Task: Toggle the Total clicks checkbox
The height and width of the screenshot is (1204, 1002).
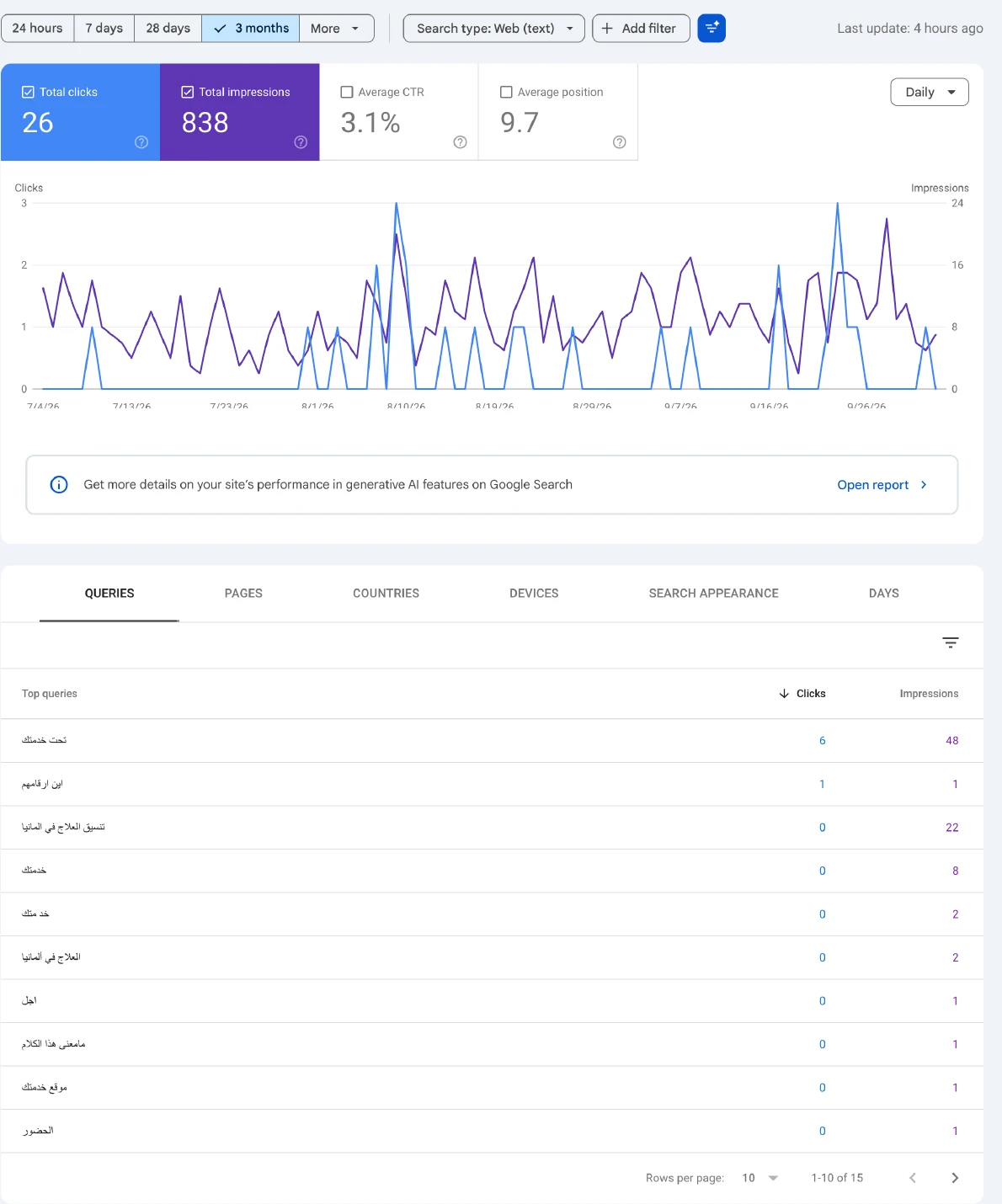Action: (28, 92)
